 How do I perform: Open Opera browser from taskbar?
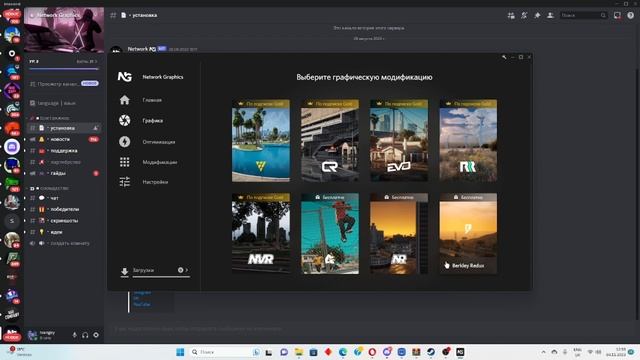click(x=372, y=352)
